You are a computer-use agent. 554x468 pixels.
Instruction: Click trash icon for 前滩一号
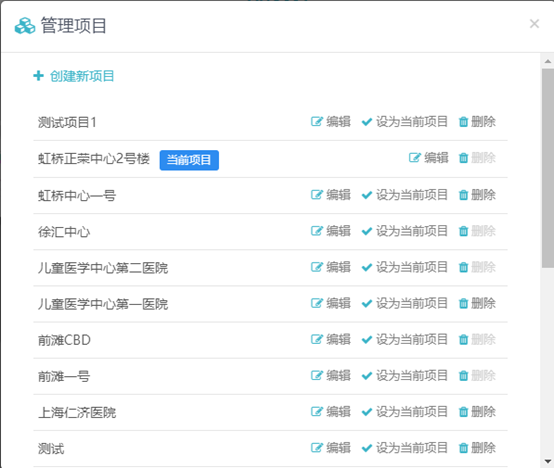[463, 376]
